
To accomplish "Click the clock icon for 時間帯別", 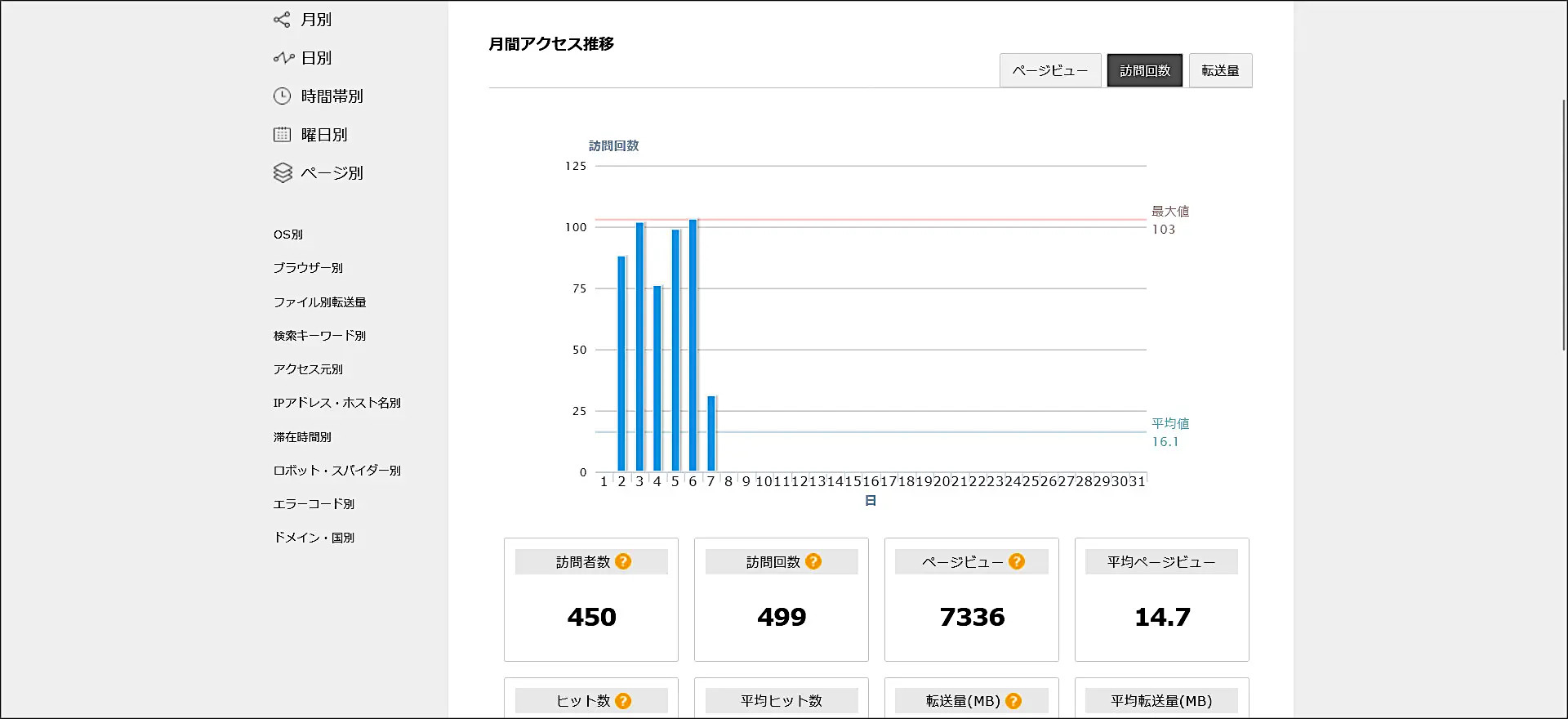I will click(x=282, y=96).
